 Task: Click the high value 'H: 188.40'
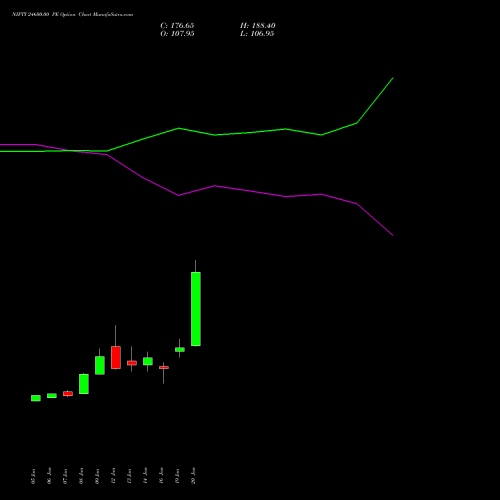(x=257, y=25)
